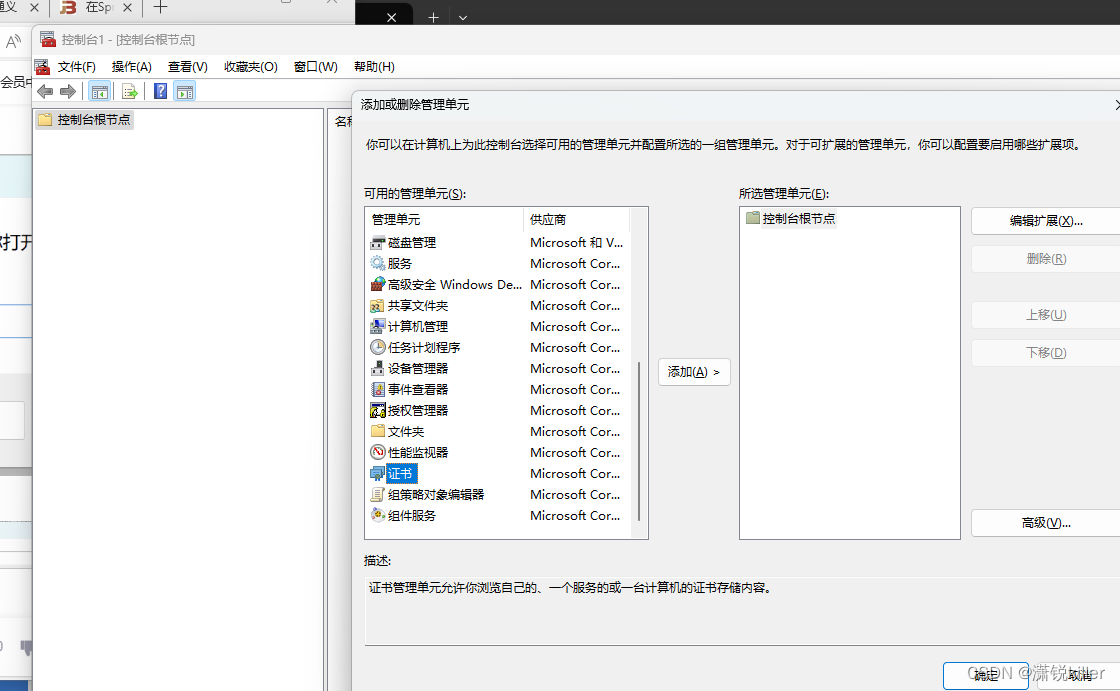Click the 文件夹 folder icon in snap-in list
The height and width of the screenshot is (691, 1120).
point(377,432)
